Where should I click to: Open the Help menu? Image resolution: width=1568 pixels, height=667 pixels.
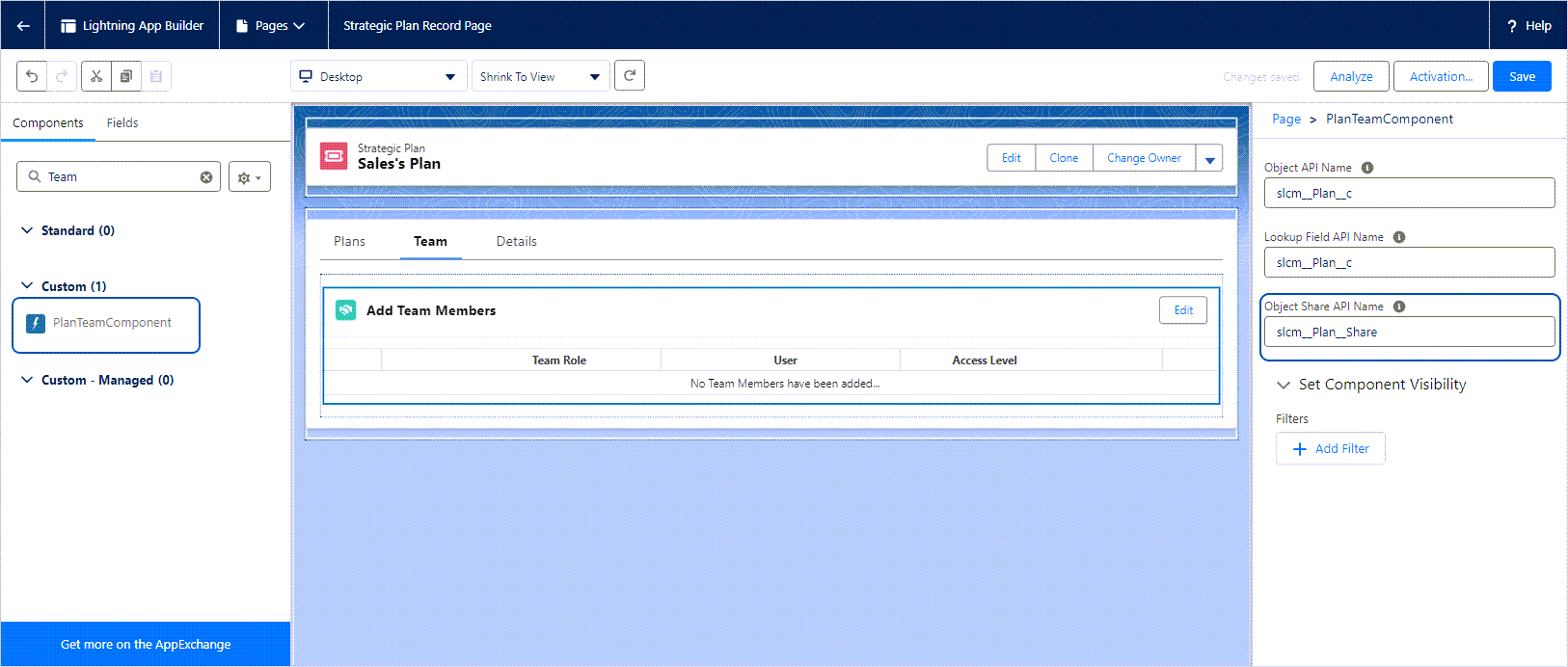(1529, 26)
